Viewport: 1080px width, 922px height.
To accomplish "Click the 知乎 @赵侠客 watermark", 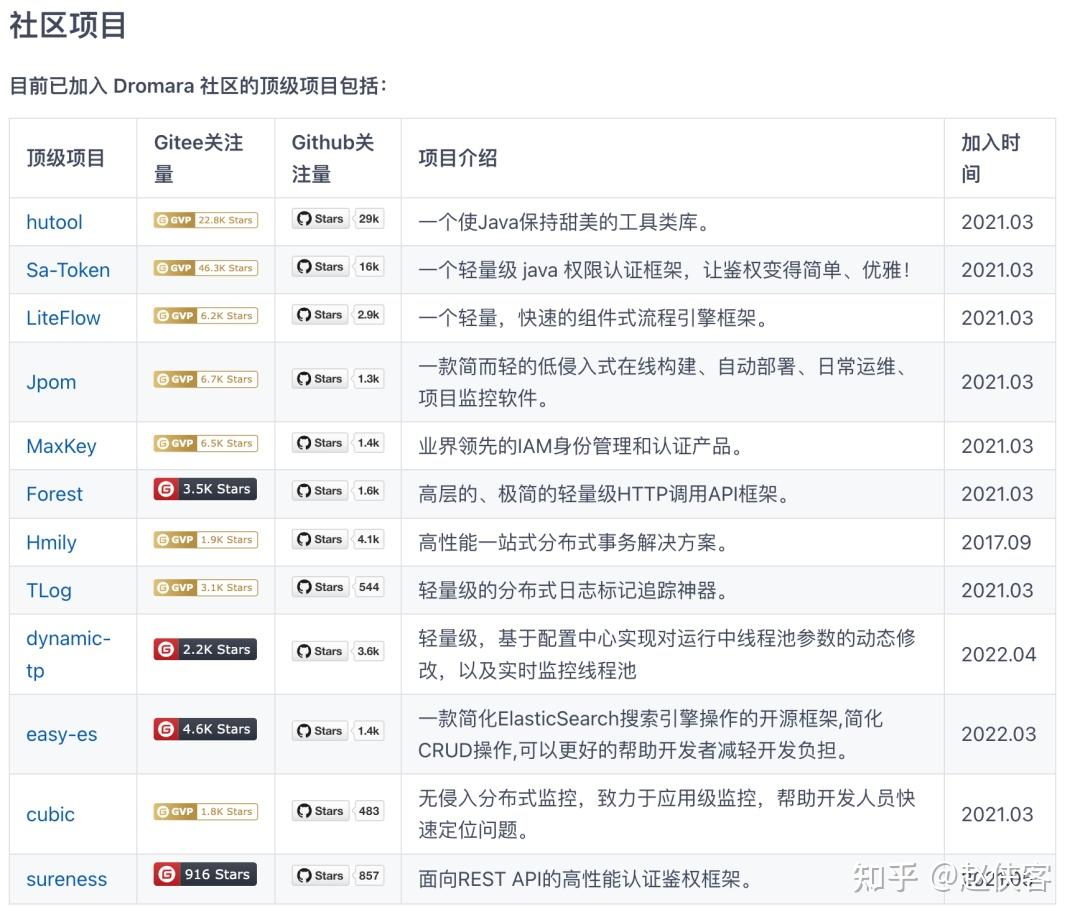I will tap(955, 875).
